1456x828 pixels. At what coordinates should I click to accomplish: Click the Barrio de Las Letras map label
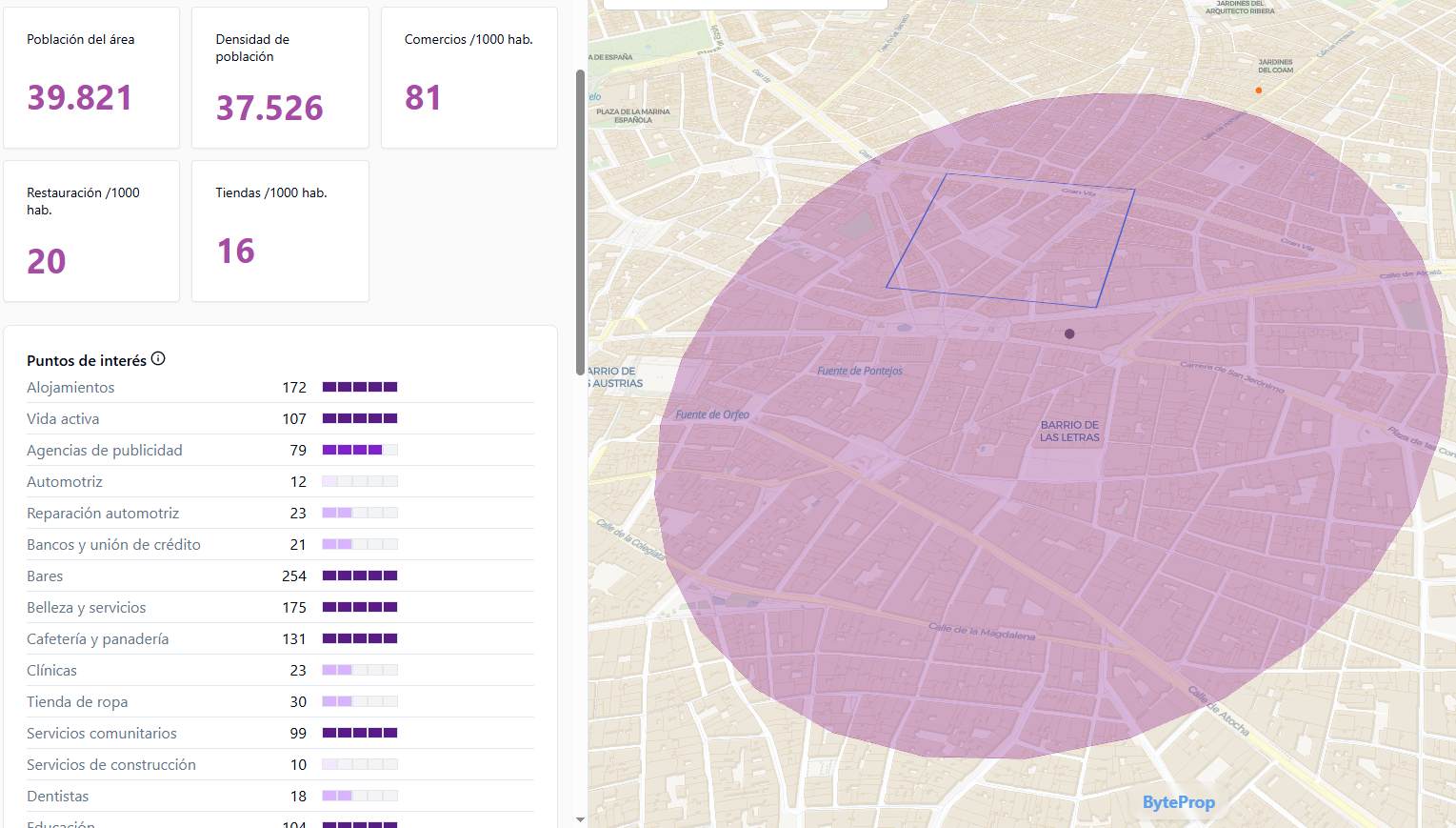click(x=1069, y=432)
